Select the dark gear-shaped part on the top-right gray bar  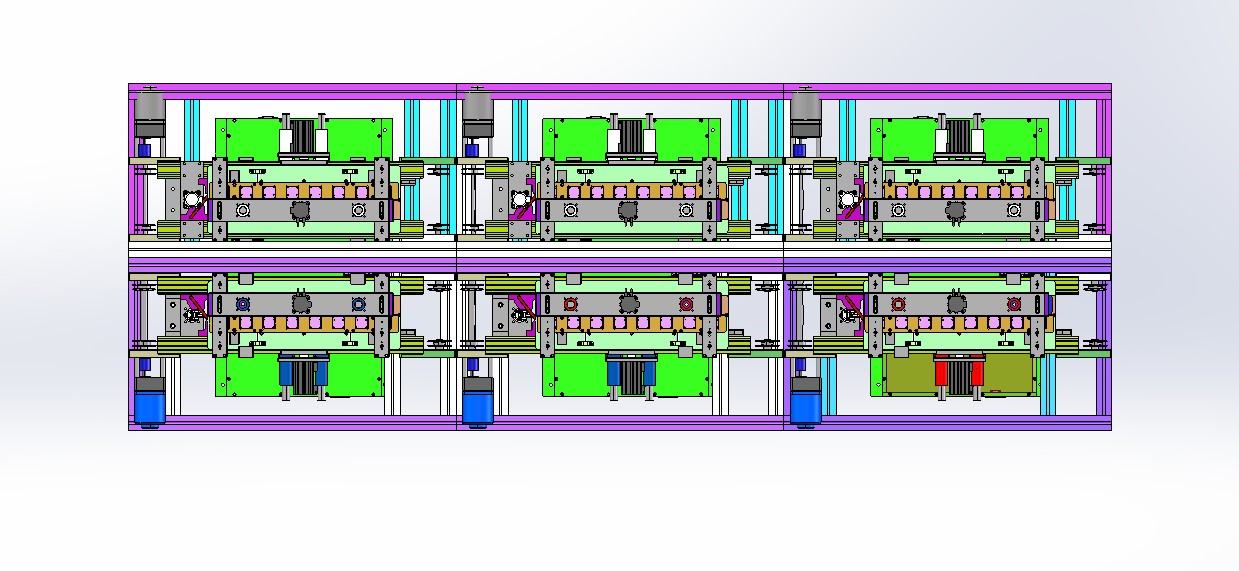(956, 210)
